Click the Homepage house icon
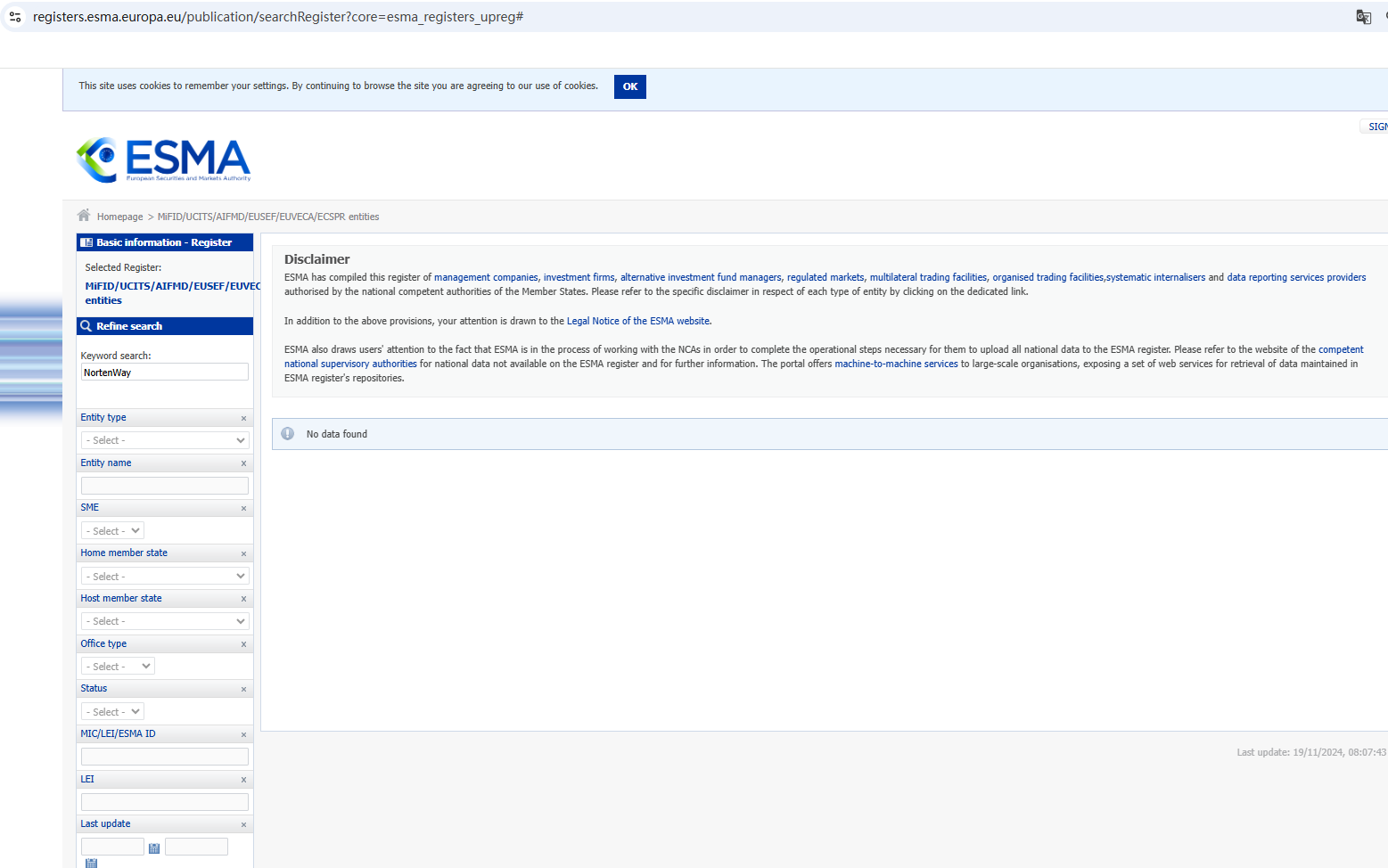This screenshot has width=1388, height=868. [84, 216]
